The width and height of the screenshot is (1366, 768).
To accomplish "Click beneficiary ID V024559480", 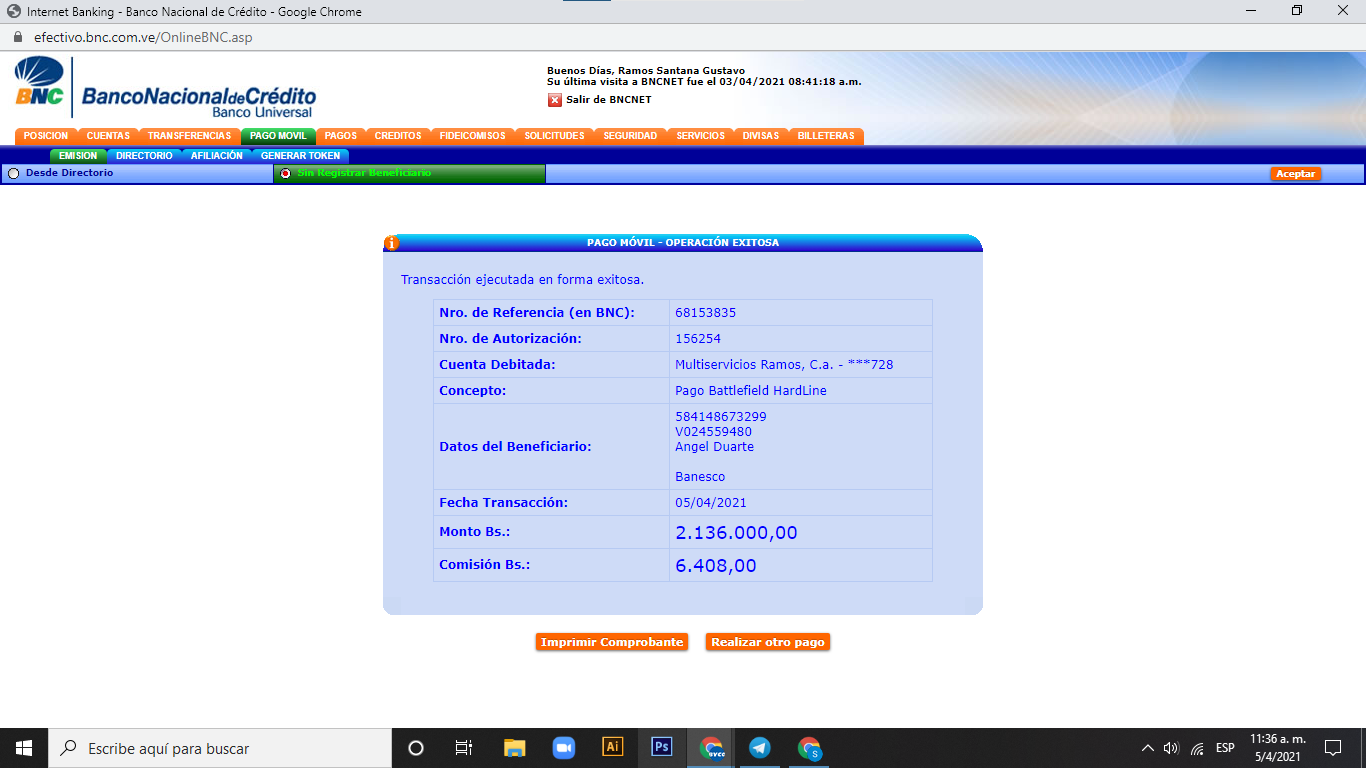I will tap(713, 432).
